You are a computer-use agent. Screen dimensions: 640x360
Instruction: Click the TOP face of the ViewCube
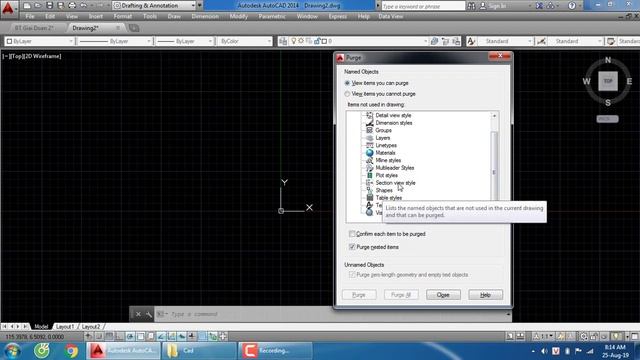[608, 81]
